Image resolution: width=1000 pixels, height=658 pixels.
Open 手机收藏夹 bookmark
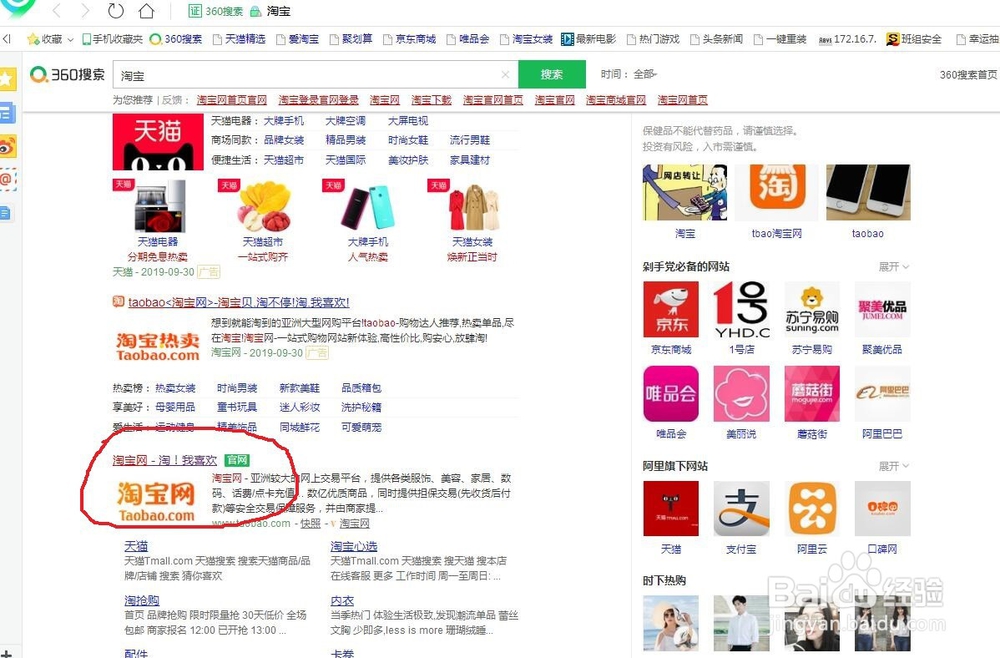(x=112, y=39)
